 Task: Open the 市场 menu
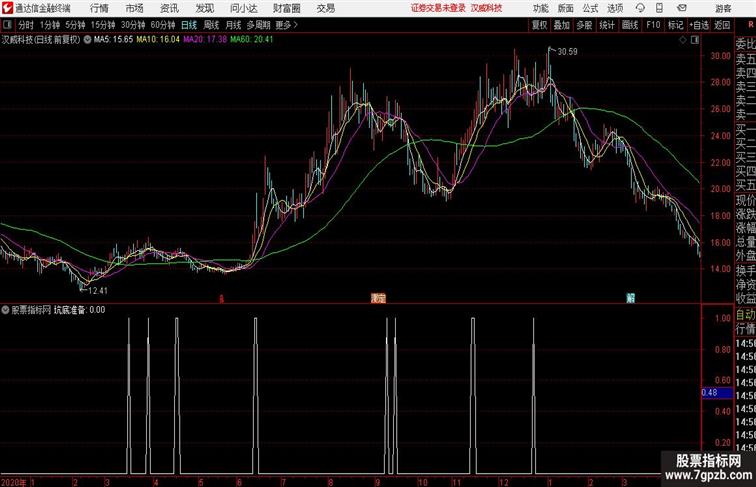tap(134, 8)
